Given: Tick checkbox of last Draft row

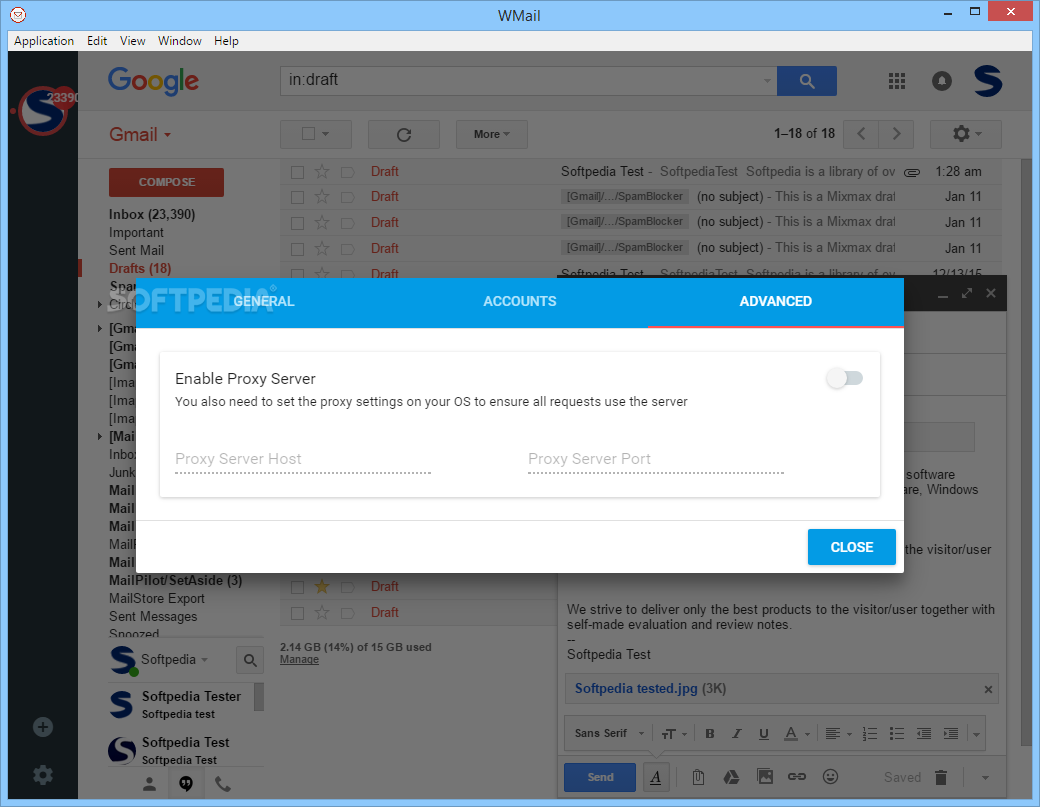Looking at the screenshot, I should [298, 613].
